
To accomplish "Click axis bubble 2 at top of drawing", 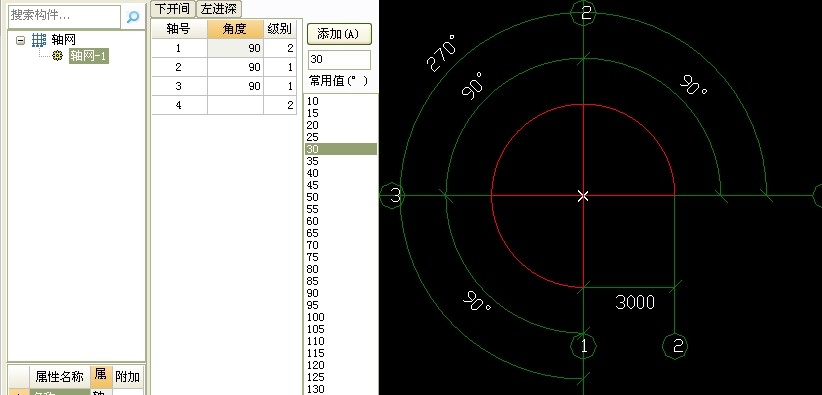I will point(583,12).
